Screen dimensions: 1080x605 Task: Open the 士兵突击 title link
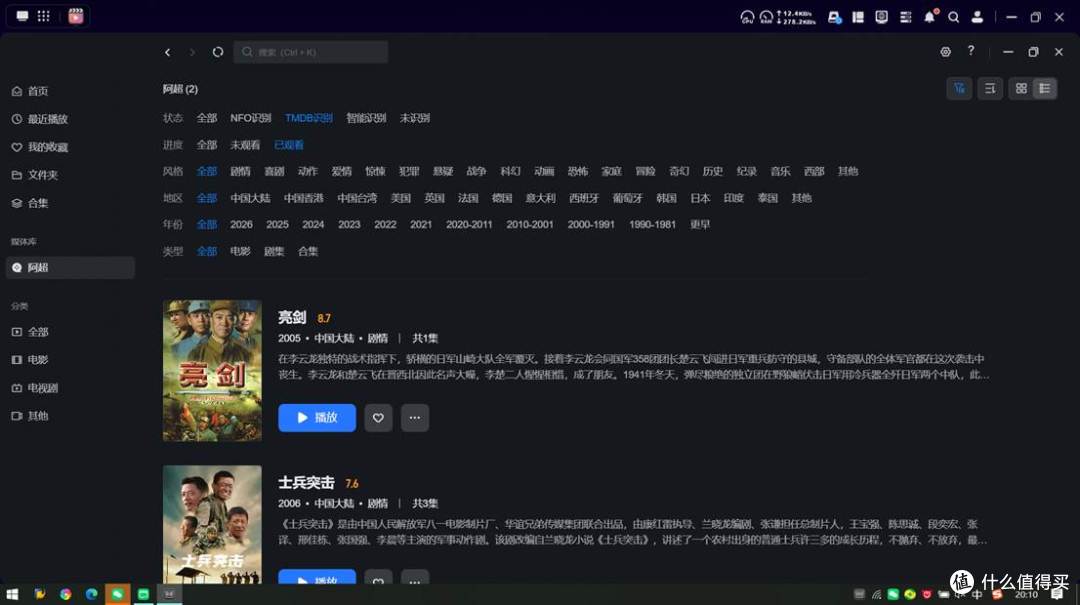coord(307,482)
